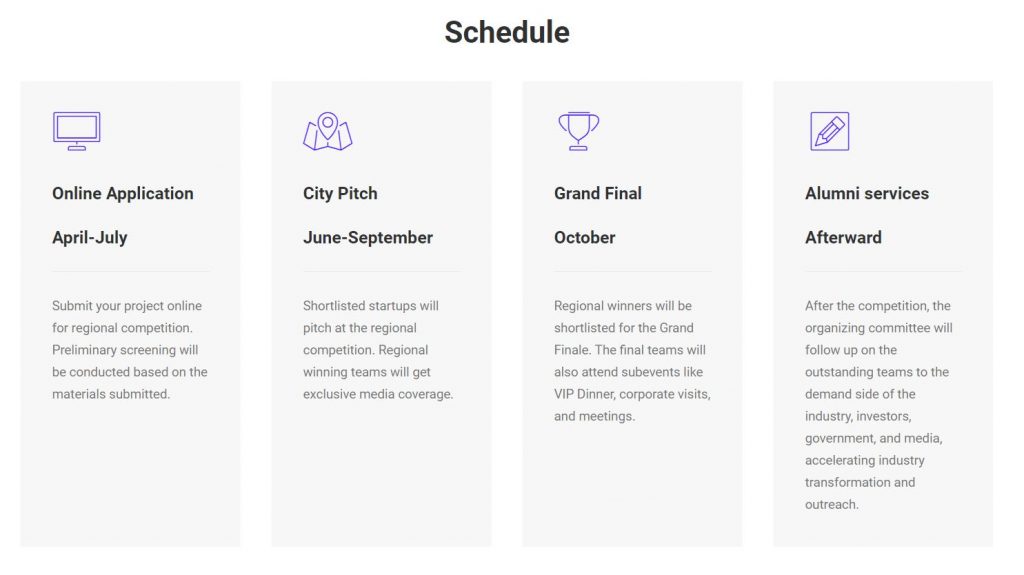The height and width of the screenshot is (575, 1024).
Task: Click the 'Regional winners will be shortlisted' text
Action: [x=632, y=361]
